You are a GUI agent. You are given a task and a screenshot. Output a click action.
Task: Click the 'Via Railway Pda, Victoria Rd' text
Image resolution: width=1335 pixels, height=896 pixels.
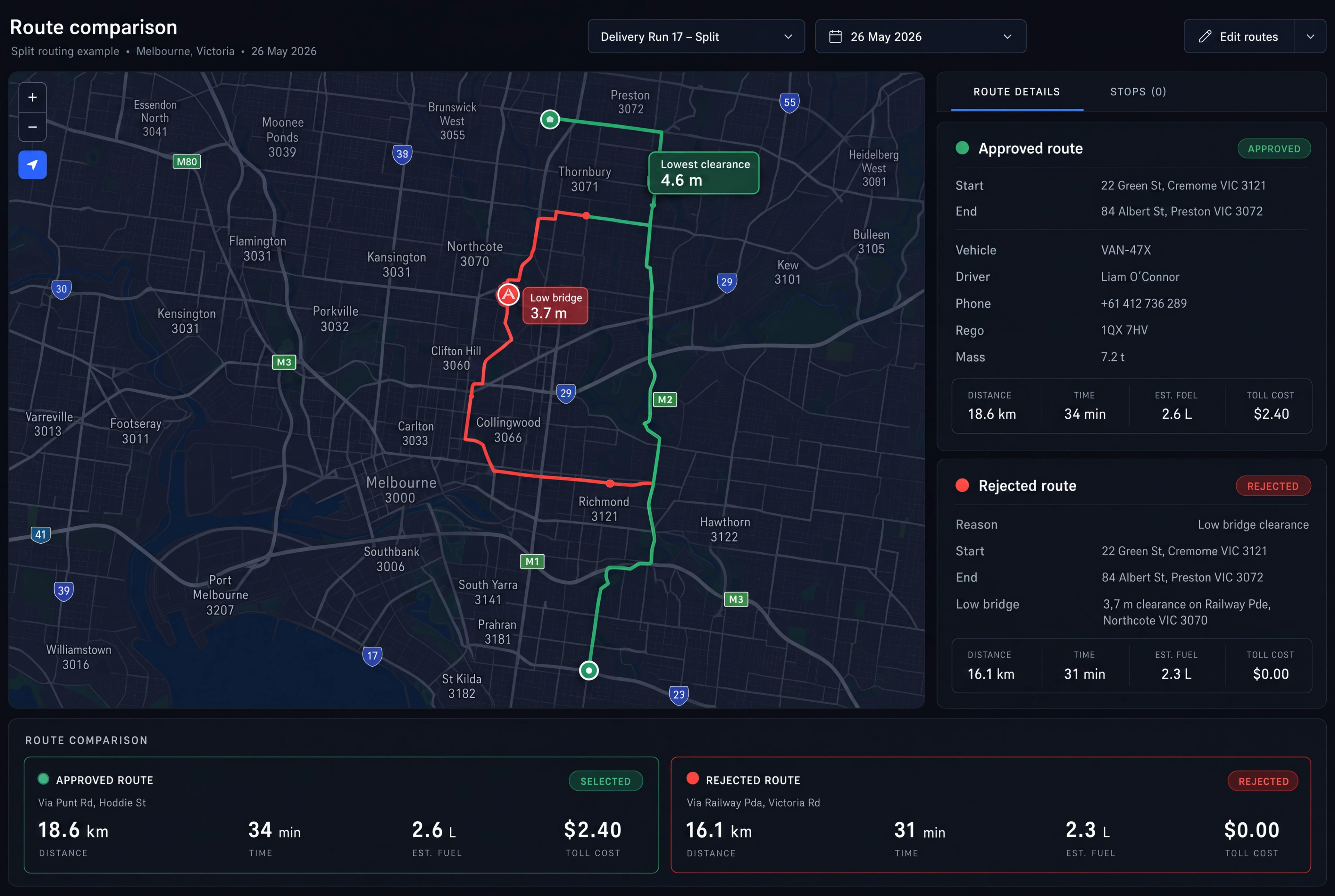click(753, 803)
